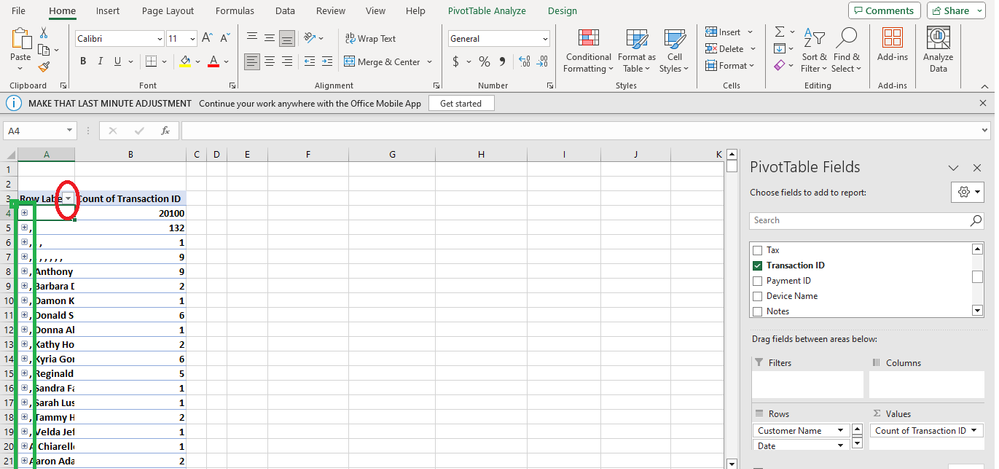This screenshot has width=999, height=469.
Task: Click the Format cells button
Action: click(x=729, y=66)
